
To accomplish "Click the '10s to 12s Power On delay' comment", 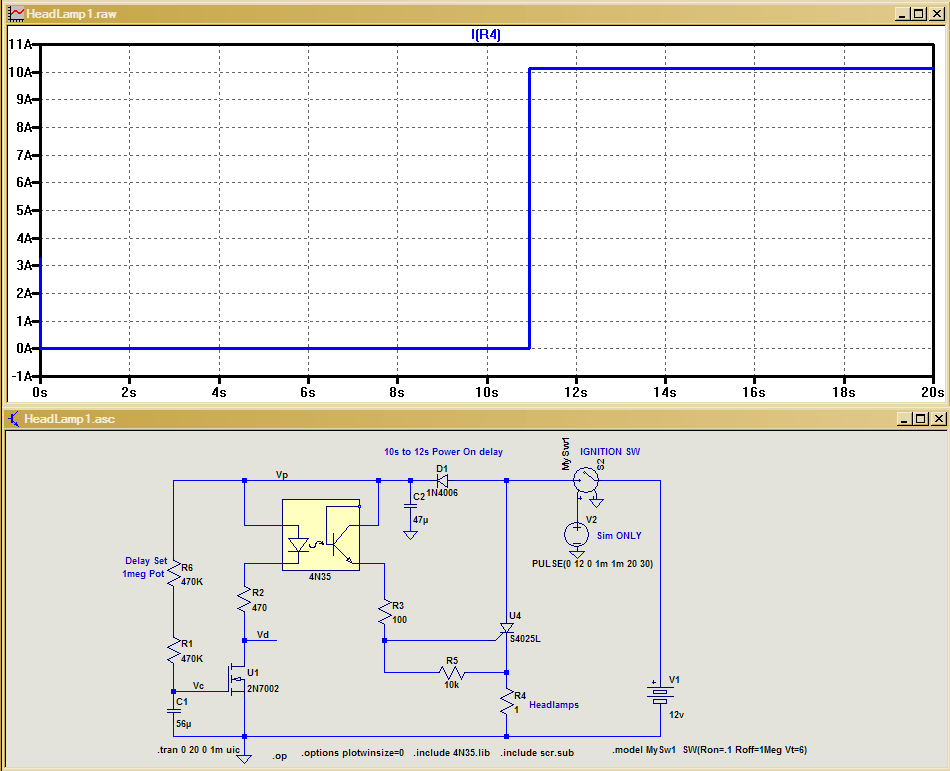I will tap(443, 452).
